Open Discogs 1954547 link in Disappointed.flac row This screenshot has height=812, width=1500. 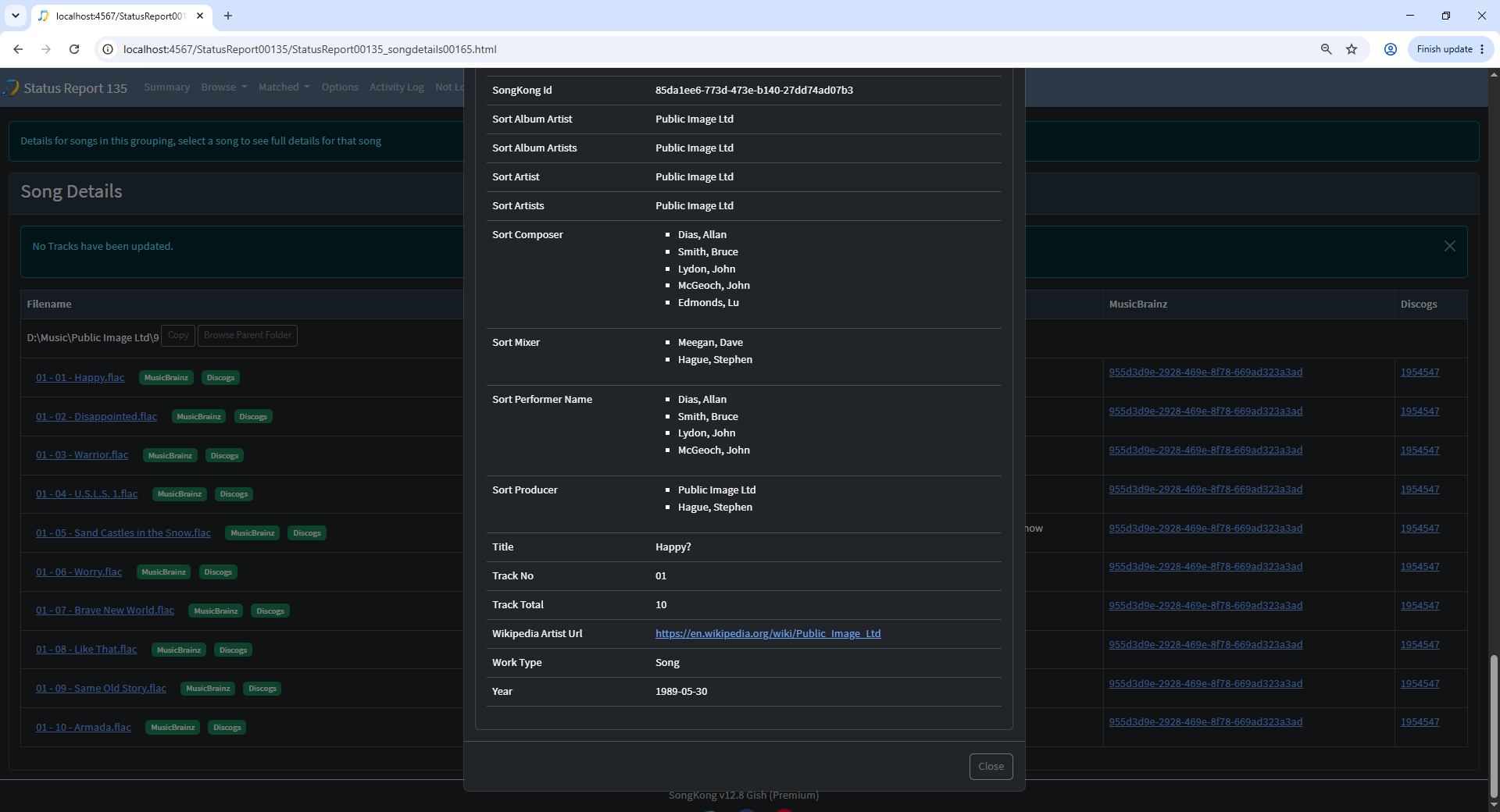pos(1420,411)
